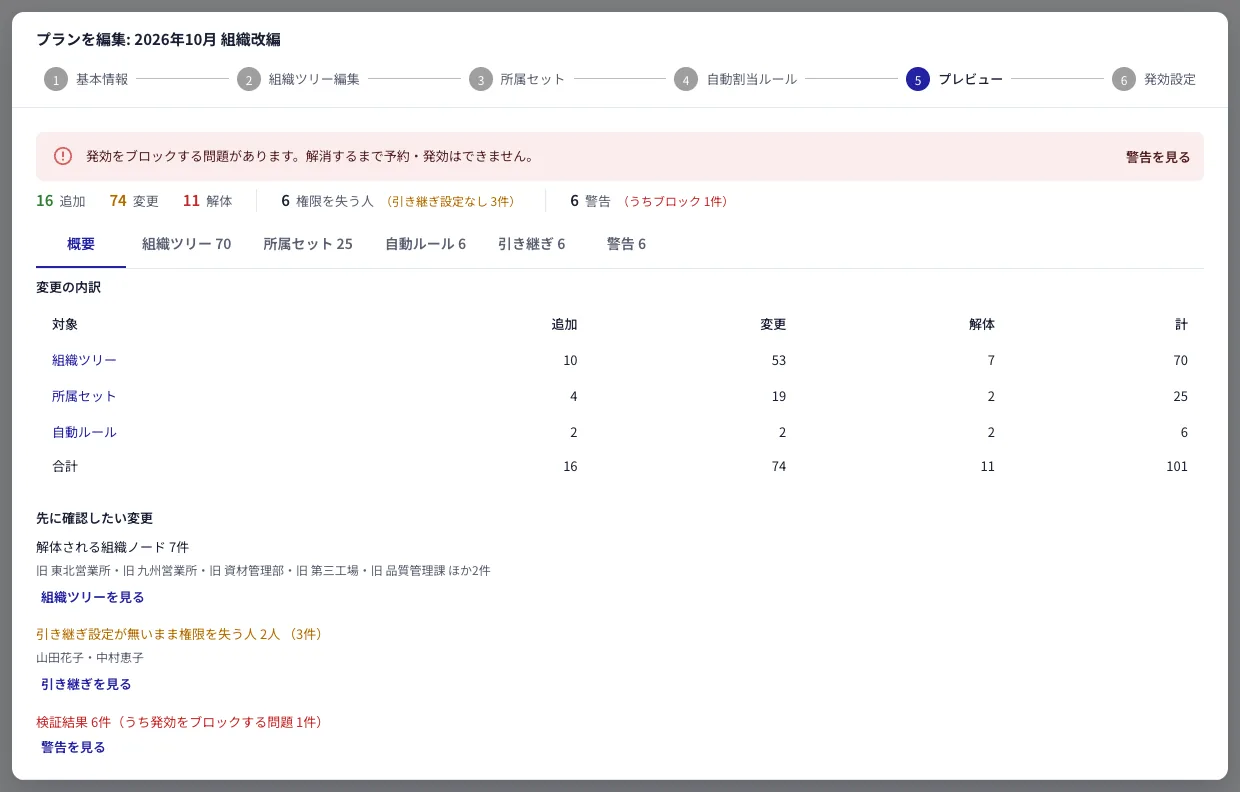Switch to the 組織ツリー 70 tab
The width and height of the screenshot is (1240, 792).
click(186, 244)
